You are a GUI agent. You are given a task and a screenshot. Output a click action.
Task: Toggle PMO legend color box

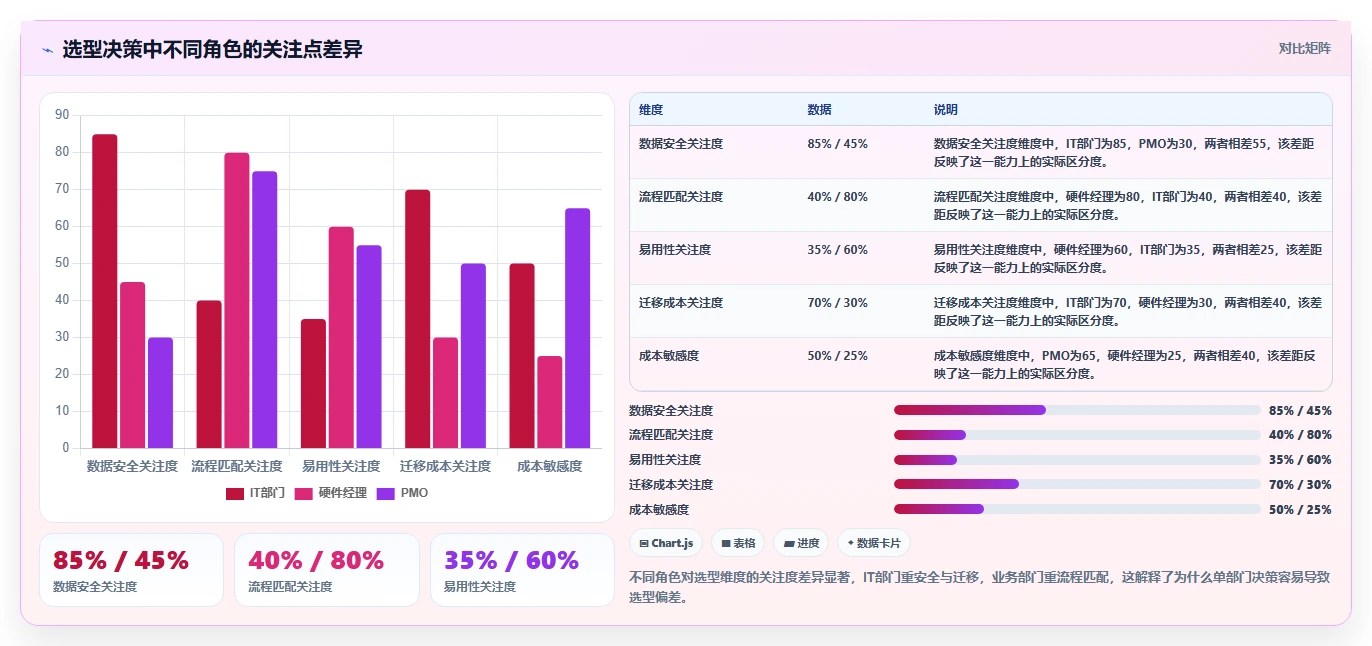[386, 493]
